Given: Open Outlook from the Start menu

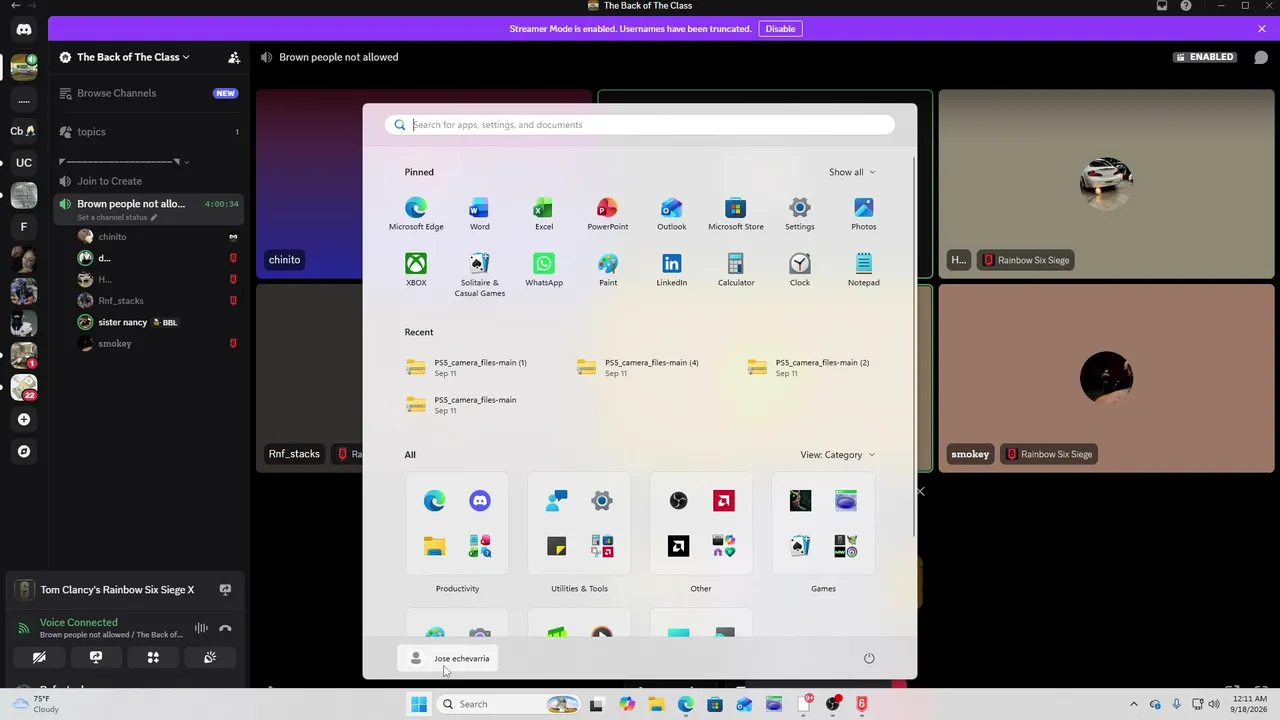Looking at the screenshot, I should pos(671,214).
